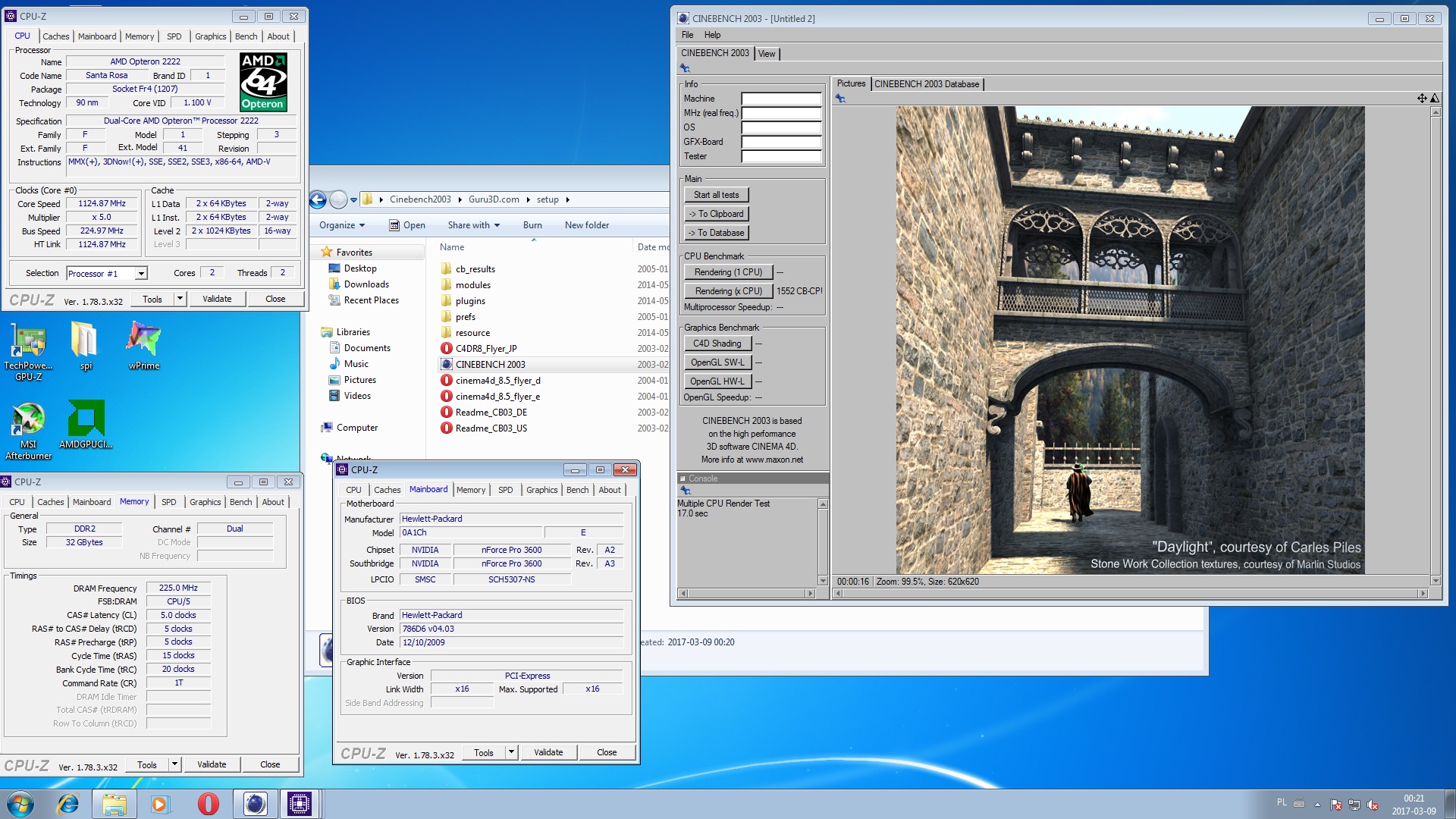1456x819 pixels.
Task: Switch to CINEBENCH View tab
Action: 767,54
